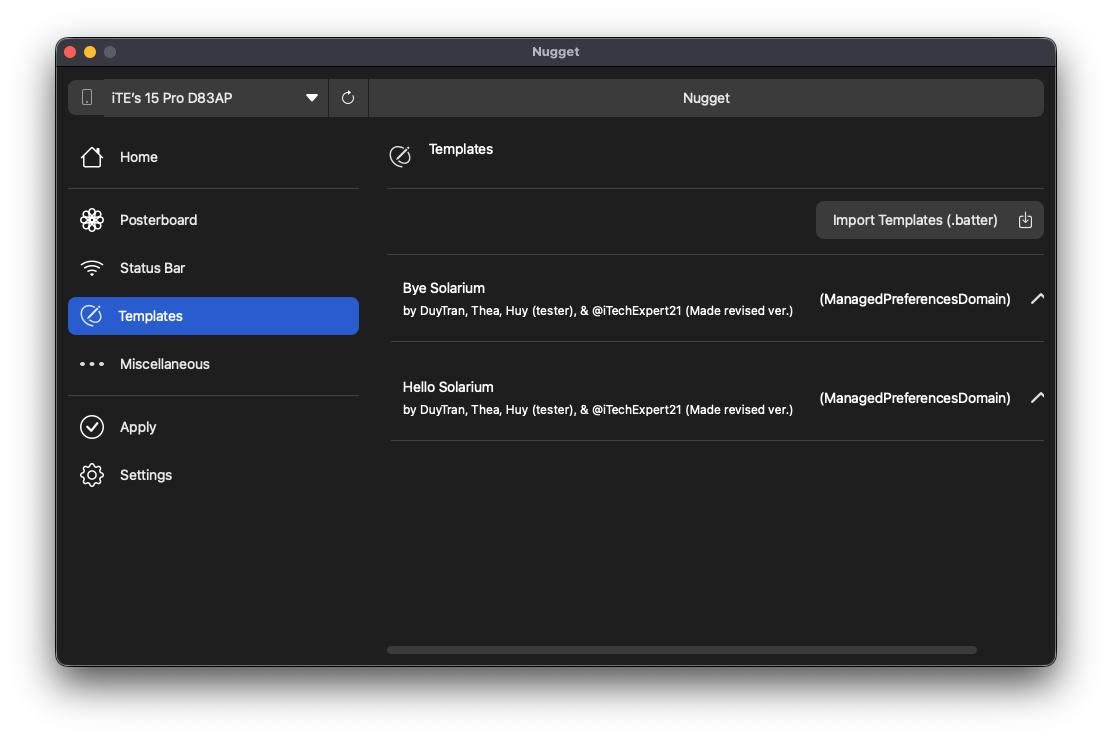
Task: Click Import Templates (.batter) button
Action: 929,220
